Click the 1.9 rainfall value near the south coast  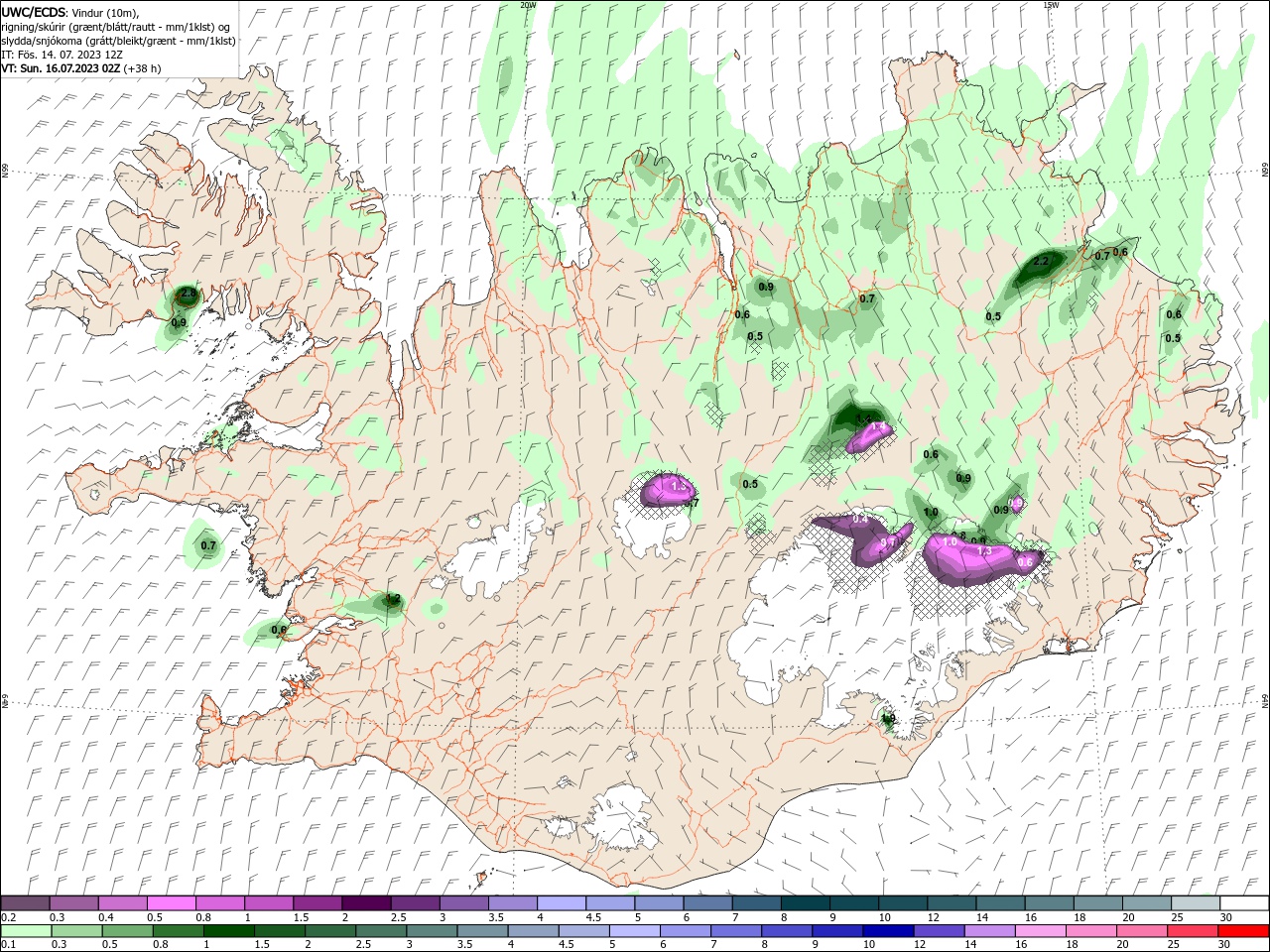point(889,718)
